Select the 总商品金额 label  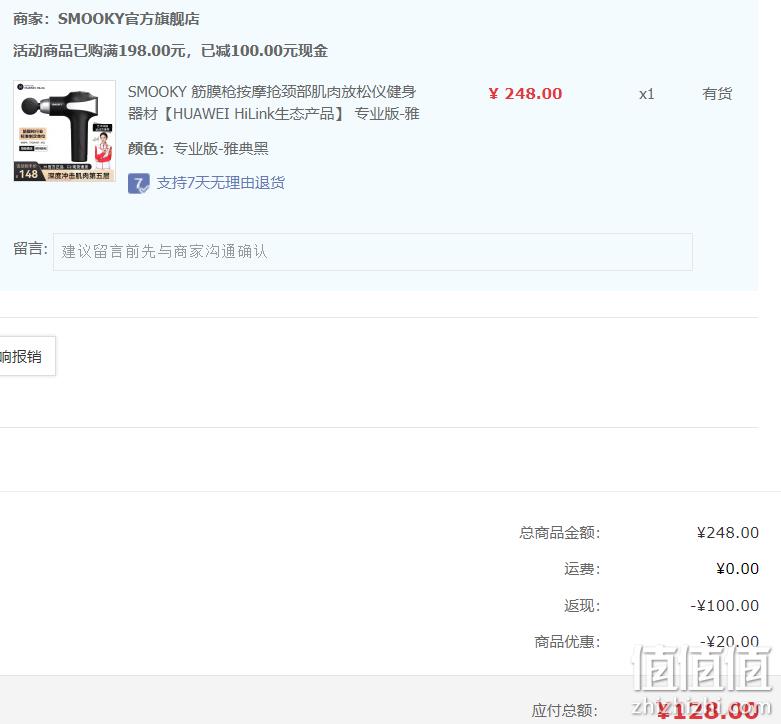coord(560,533)
